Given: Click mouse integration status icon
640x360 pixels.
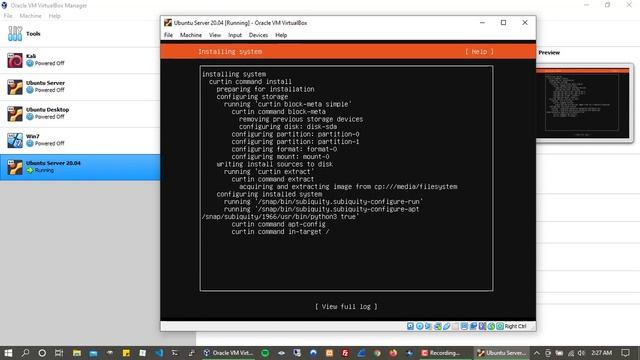Looking at the screenshot, I should (491, 326).
